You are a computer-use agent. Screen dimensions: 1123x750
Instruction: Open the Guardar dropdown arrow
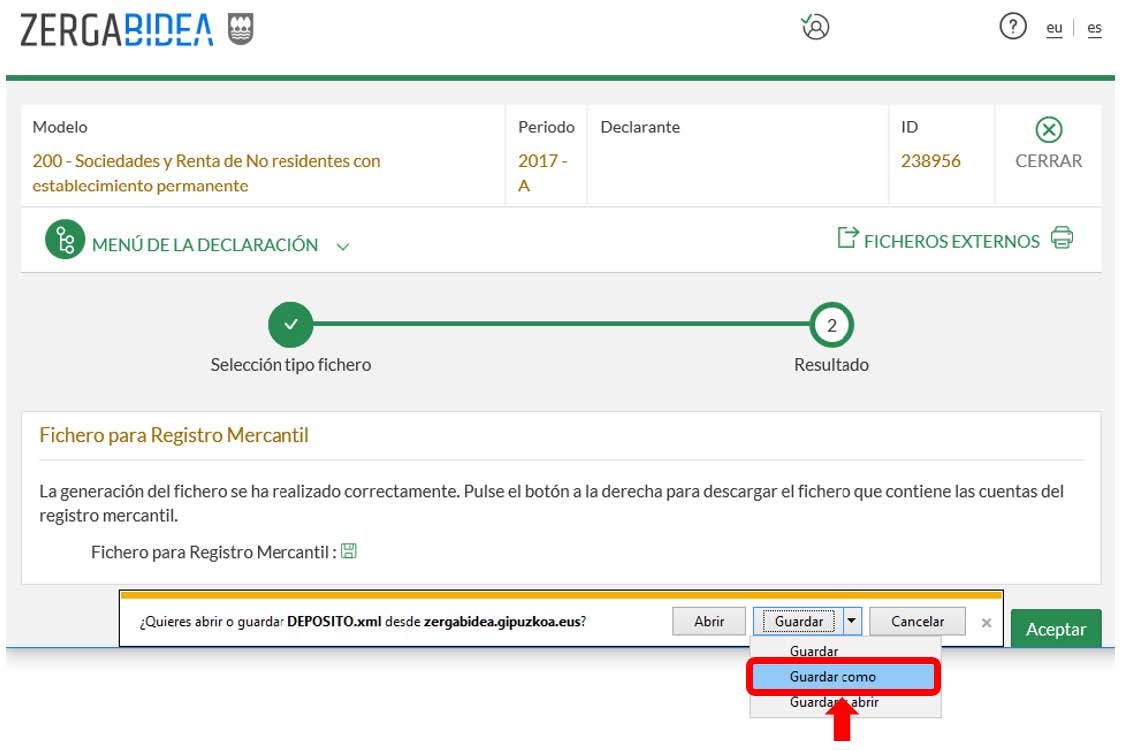coord(851,621)
